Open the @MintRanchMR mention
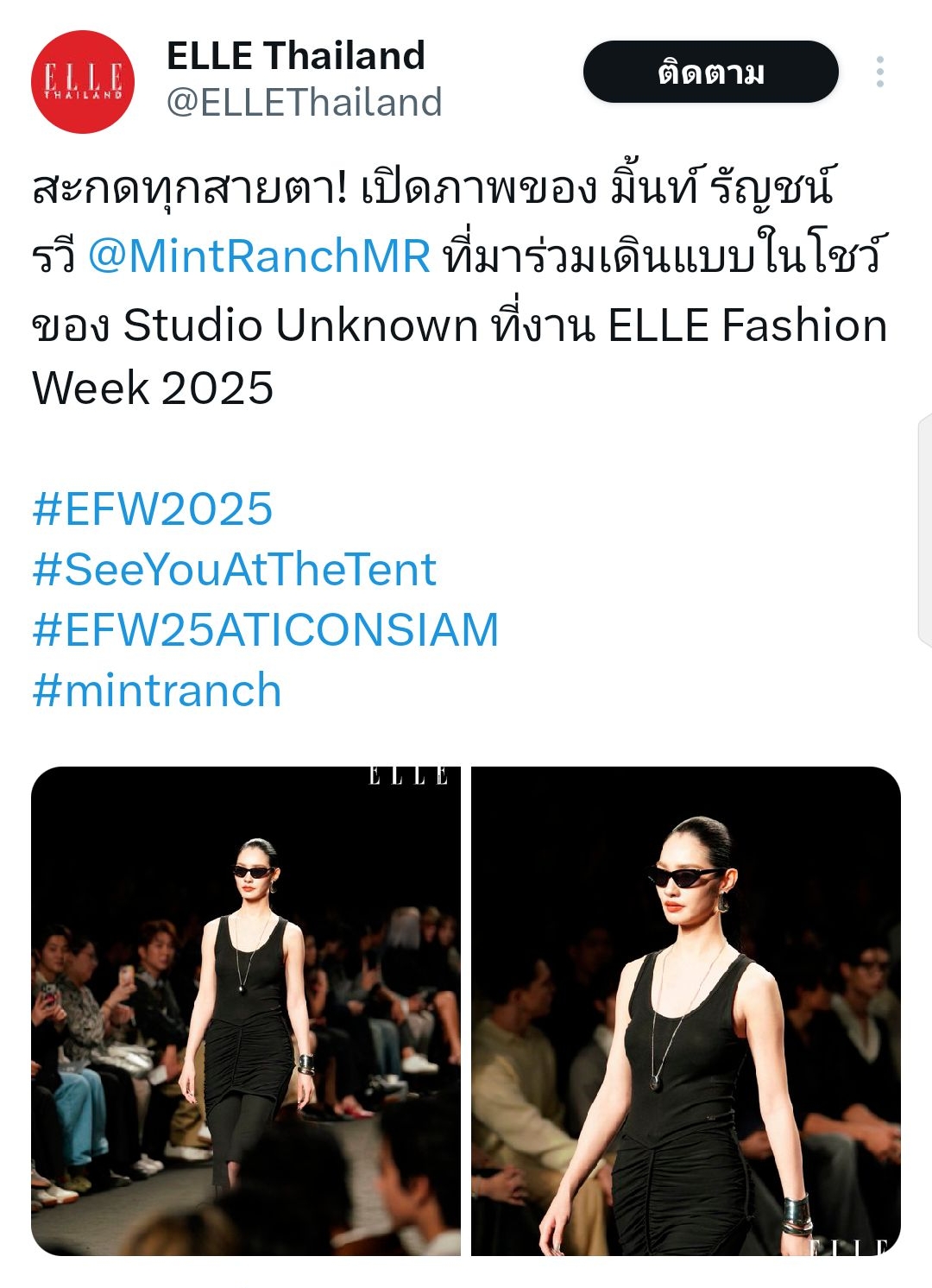The height and width of the screenshot is (1288, 932). 259,256
